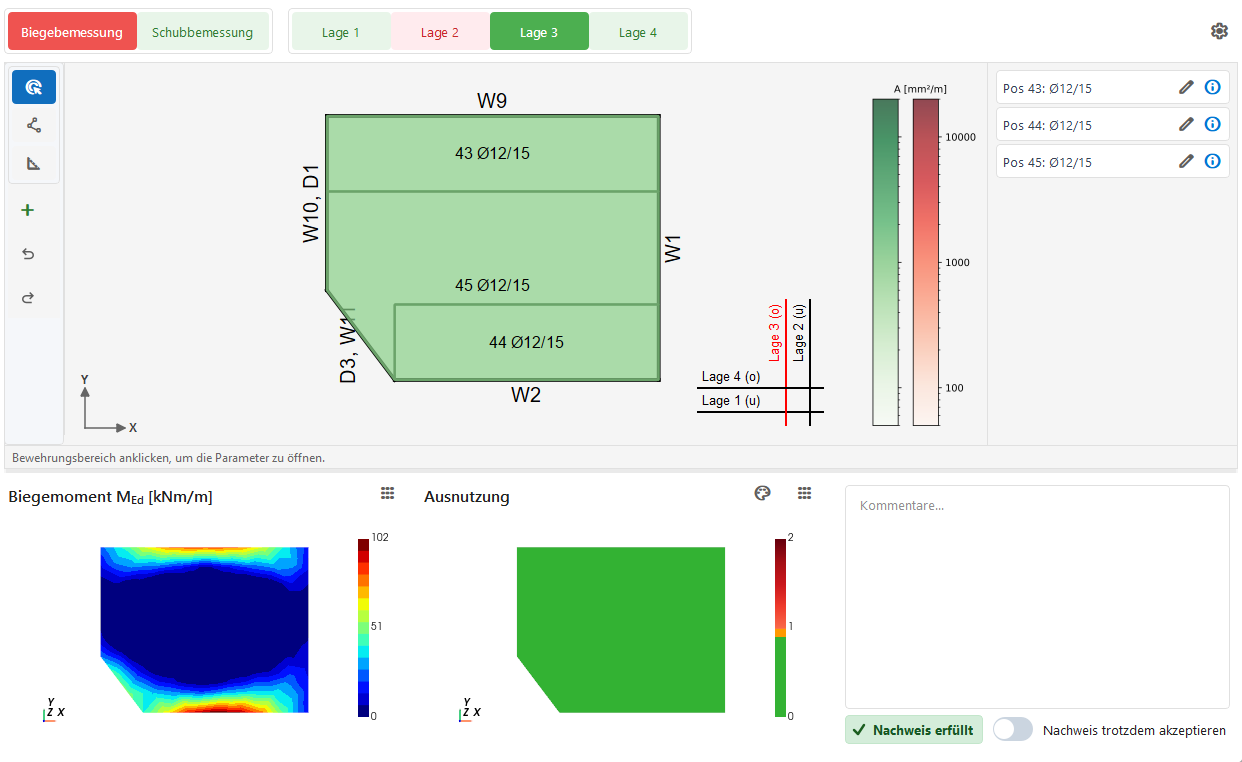
Task: Open grid menu for Biegemoment plot
Action: point(388,493)
